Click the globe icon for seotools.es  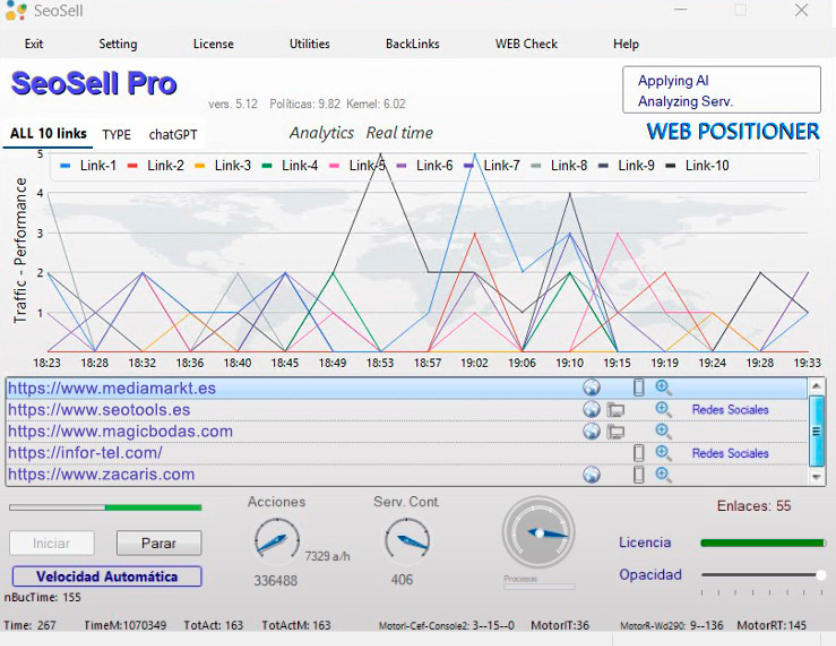(591, 409)
